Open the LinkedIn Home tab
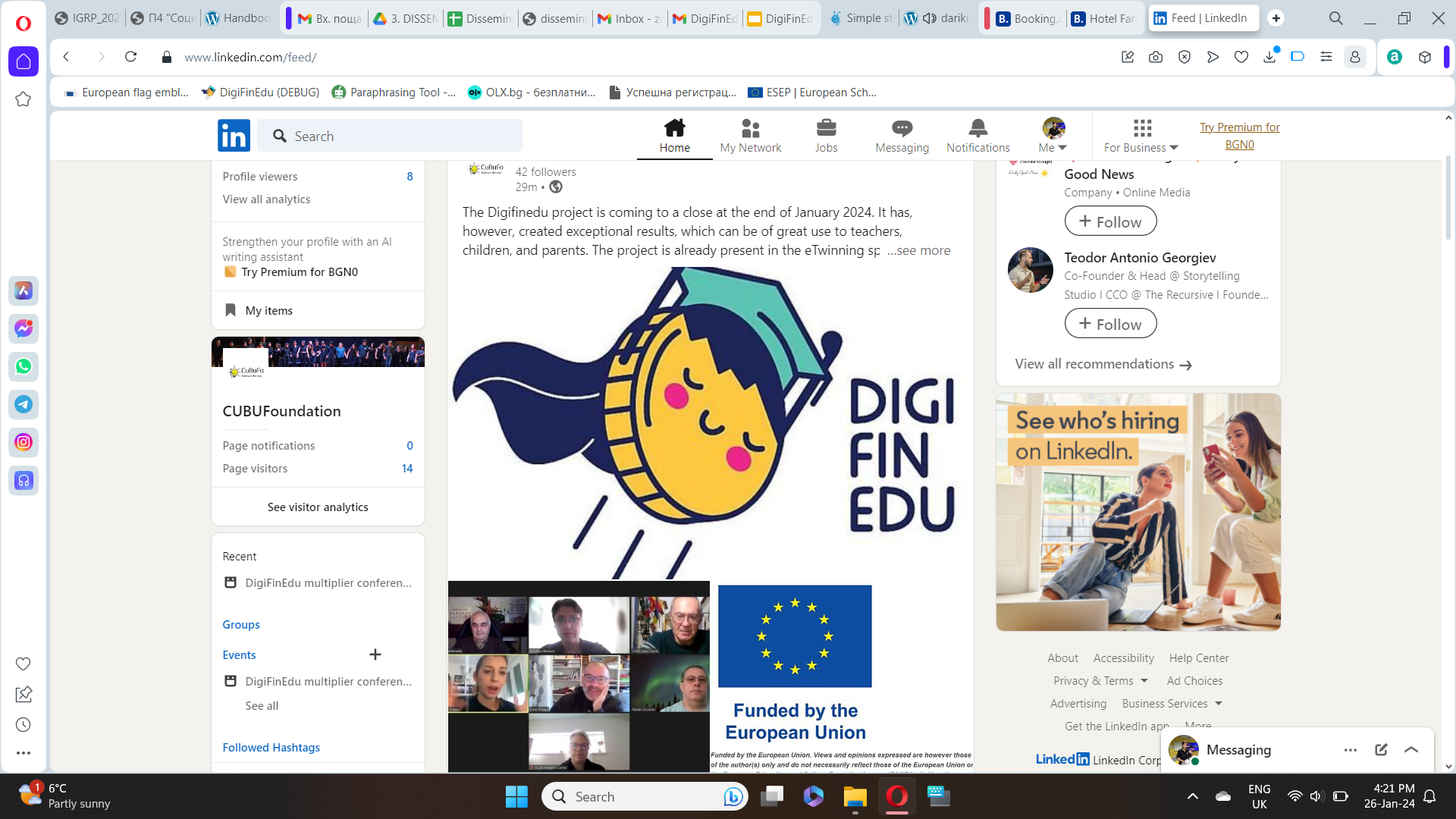Viewport: 1456px width, 819px height. pos(674,136)
